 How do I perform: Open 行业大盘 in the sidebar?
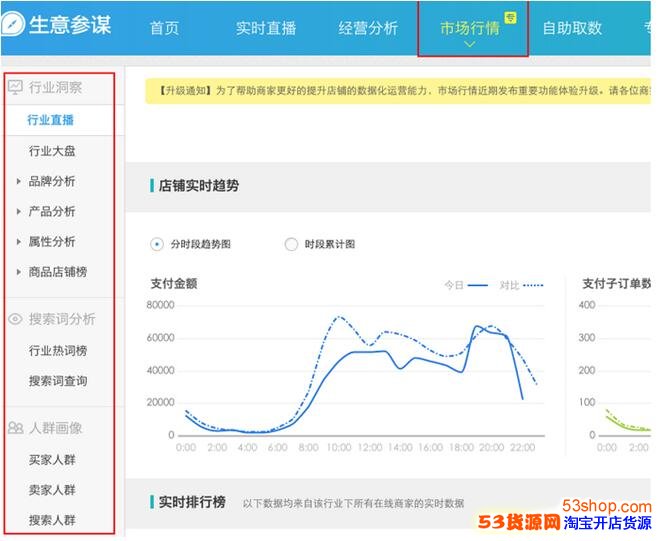(52, 151)
